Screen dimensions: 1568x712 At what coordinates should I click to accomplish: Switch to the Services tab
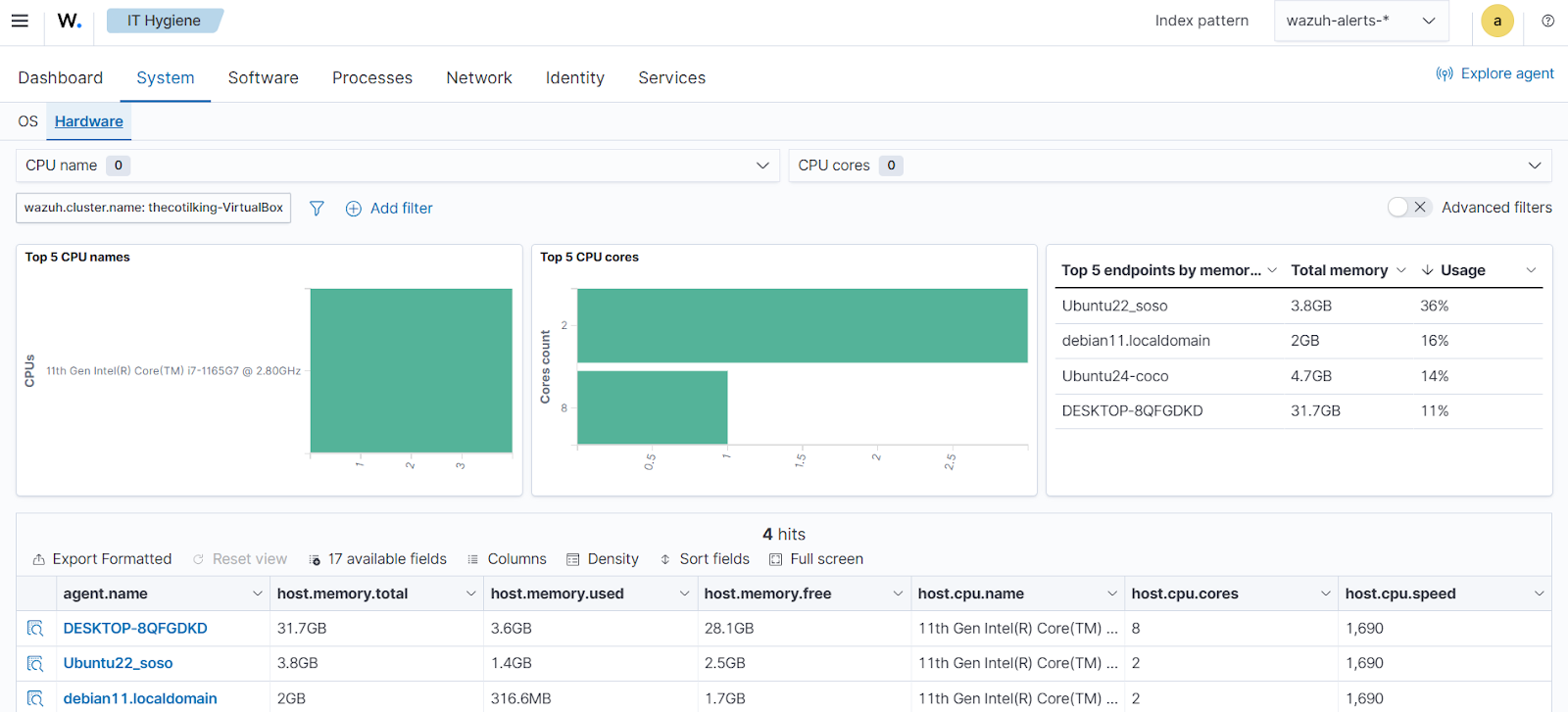pos(672,77)
